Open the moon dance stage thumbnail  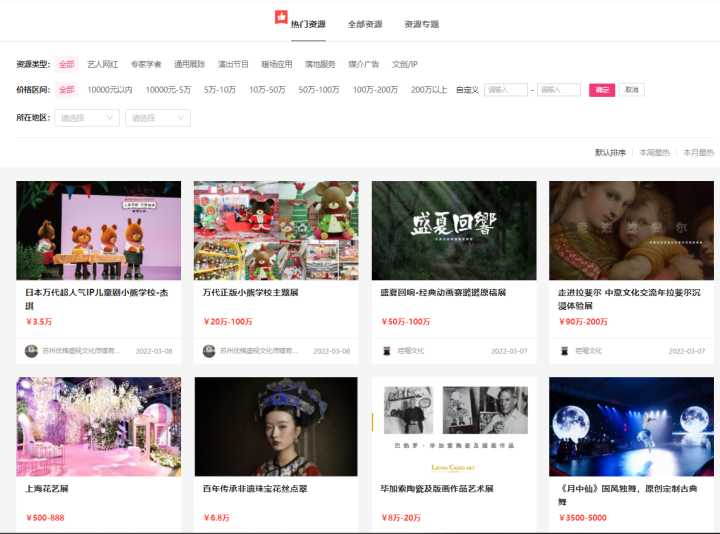[x=631, y=427]
